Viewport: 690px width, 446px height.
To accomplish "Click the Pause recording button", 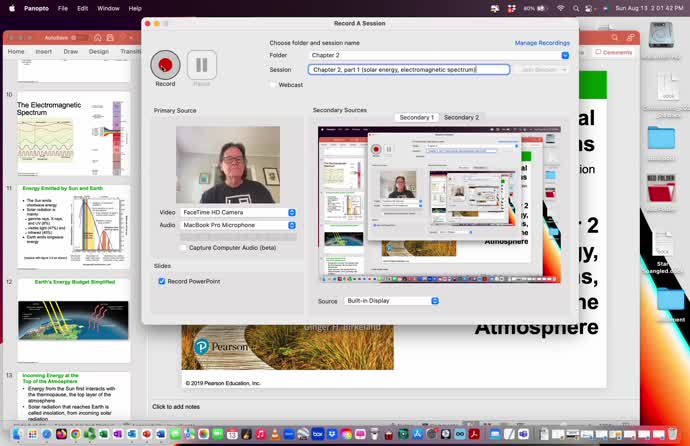I will point(201,65).
